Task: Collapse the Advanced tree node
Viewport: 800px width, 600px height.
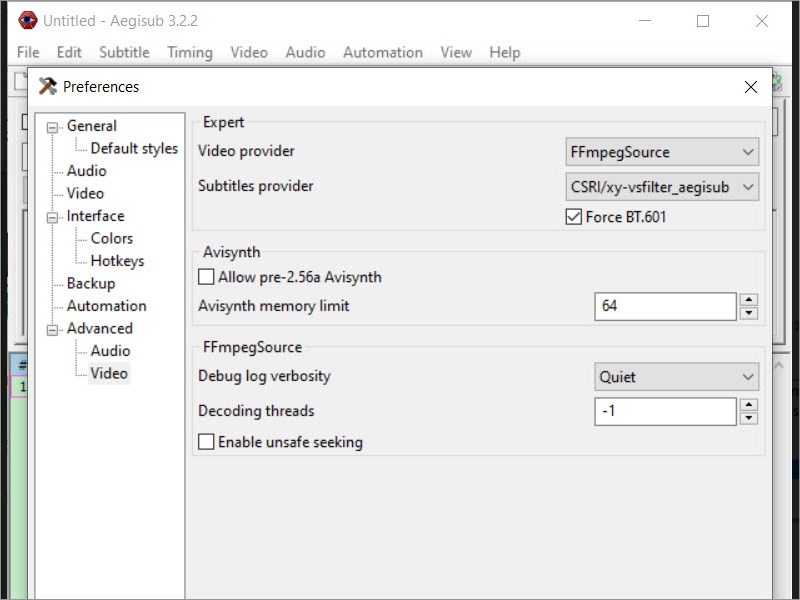Action: click(53, 329)
